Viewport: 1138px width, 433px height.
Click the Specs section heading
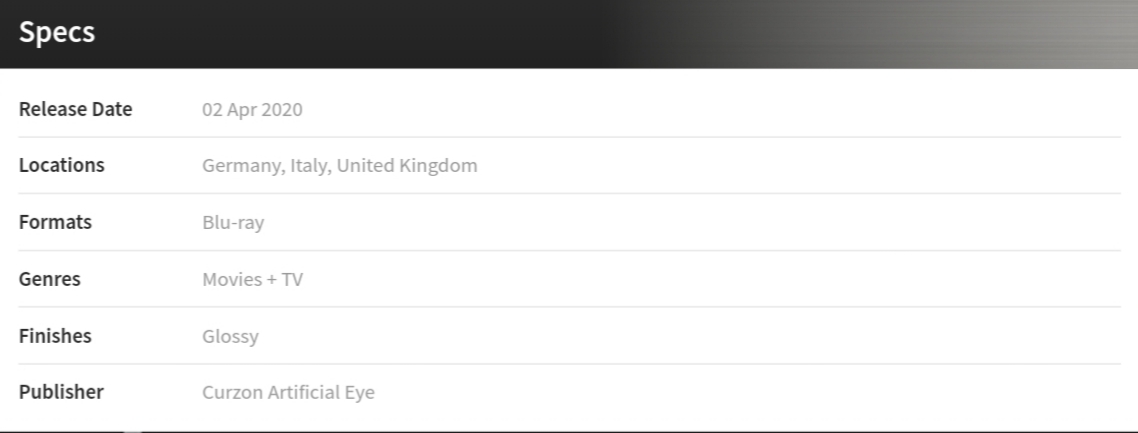pos(57,32)
